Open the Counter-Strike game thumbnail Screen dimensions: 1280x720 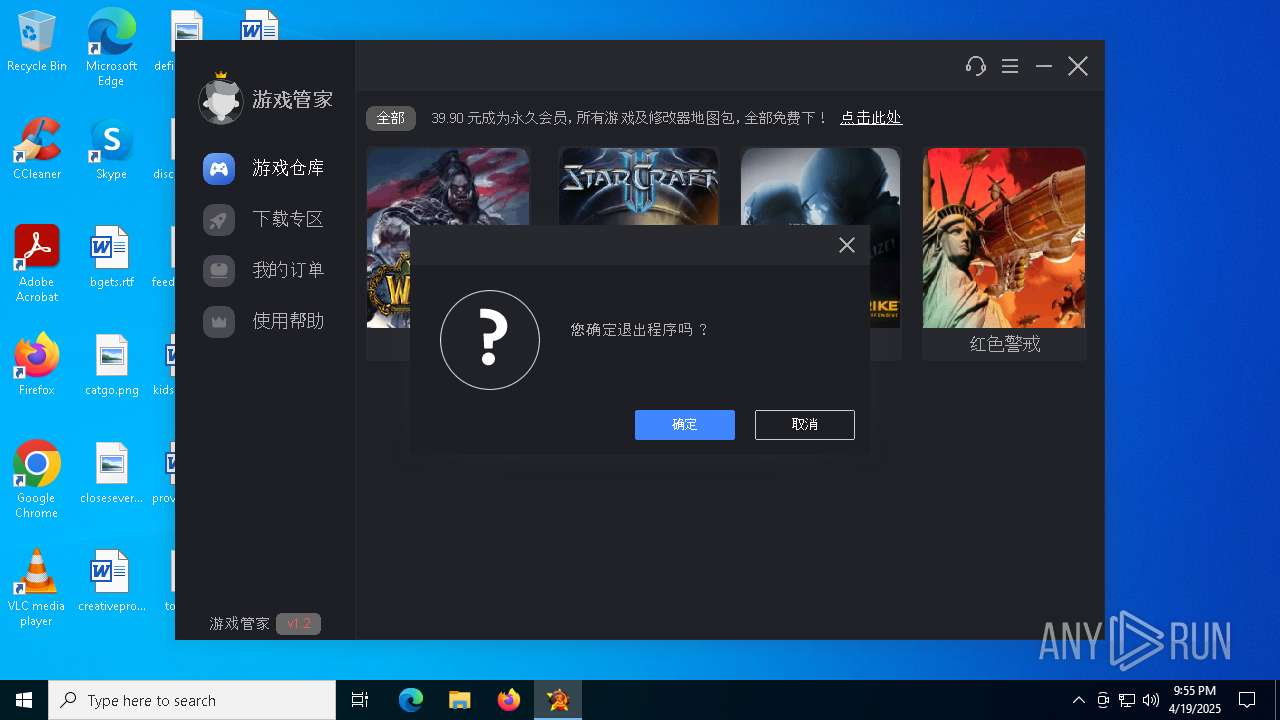(820, 186)
